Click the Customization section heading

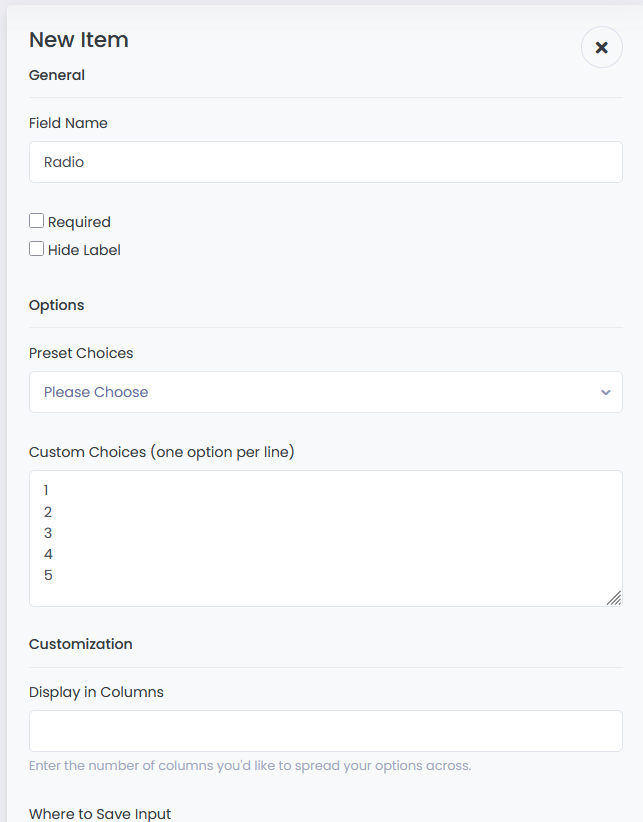[x=80, y=644]
